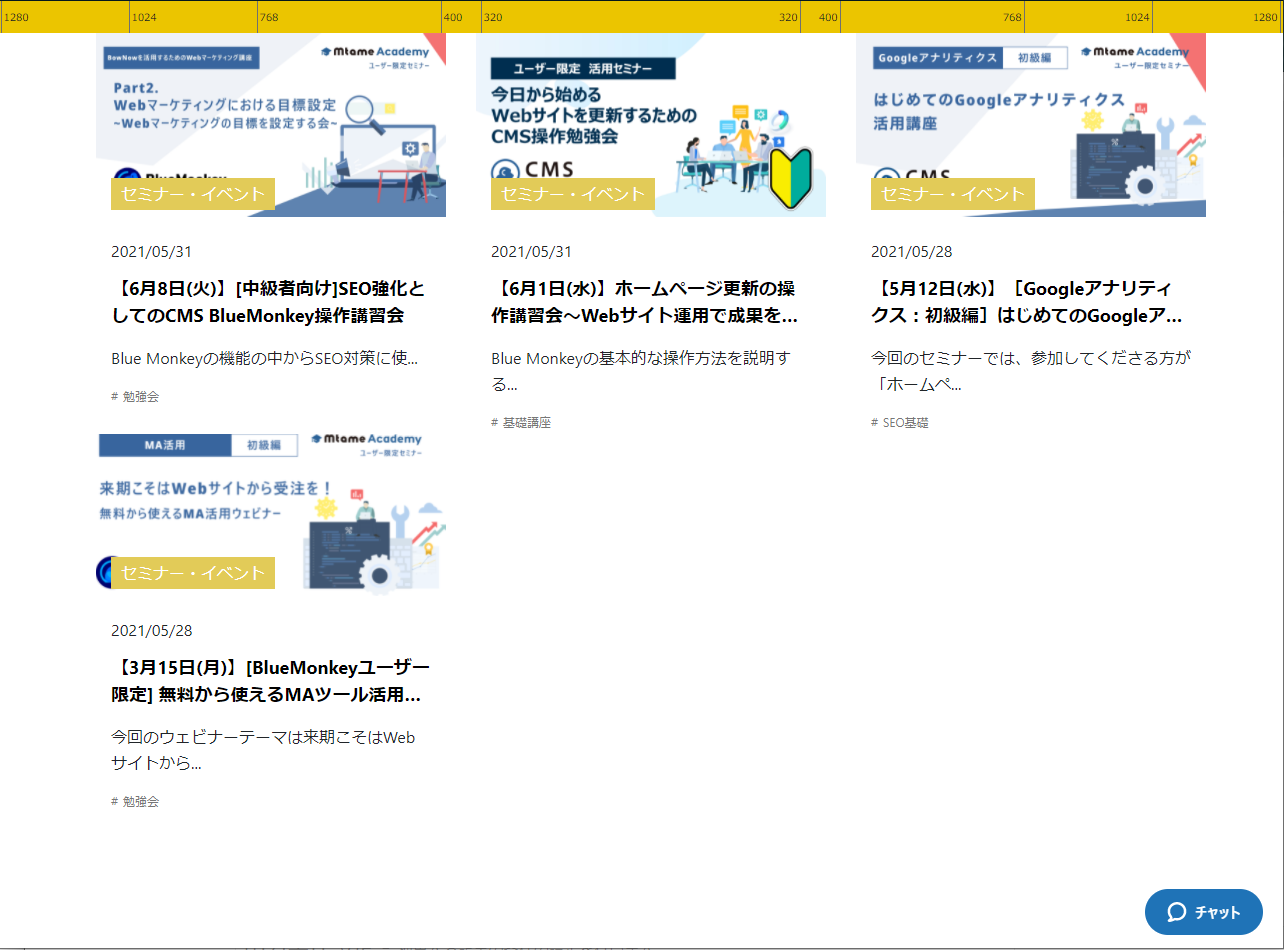1284x950 pixels.
Task: Select excerpt text Blue Monkeyの機能の中からSEO対策に使...
Action: point(264,358)
